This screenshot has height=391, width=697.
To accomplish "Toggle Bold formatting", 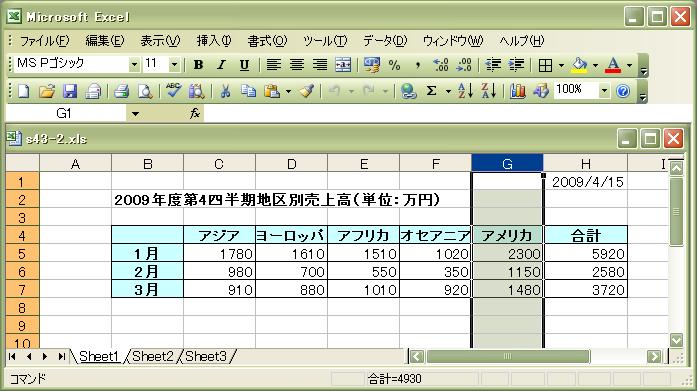I will click(x=198, y=65).
